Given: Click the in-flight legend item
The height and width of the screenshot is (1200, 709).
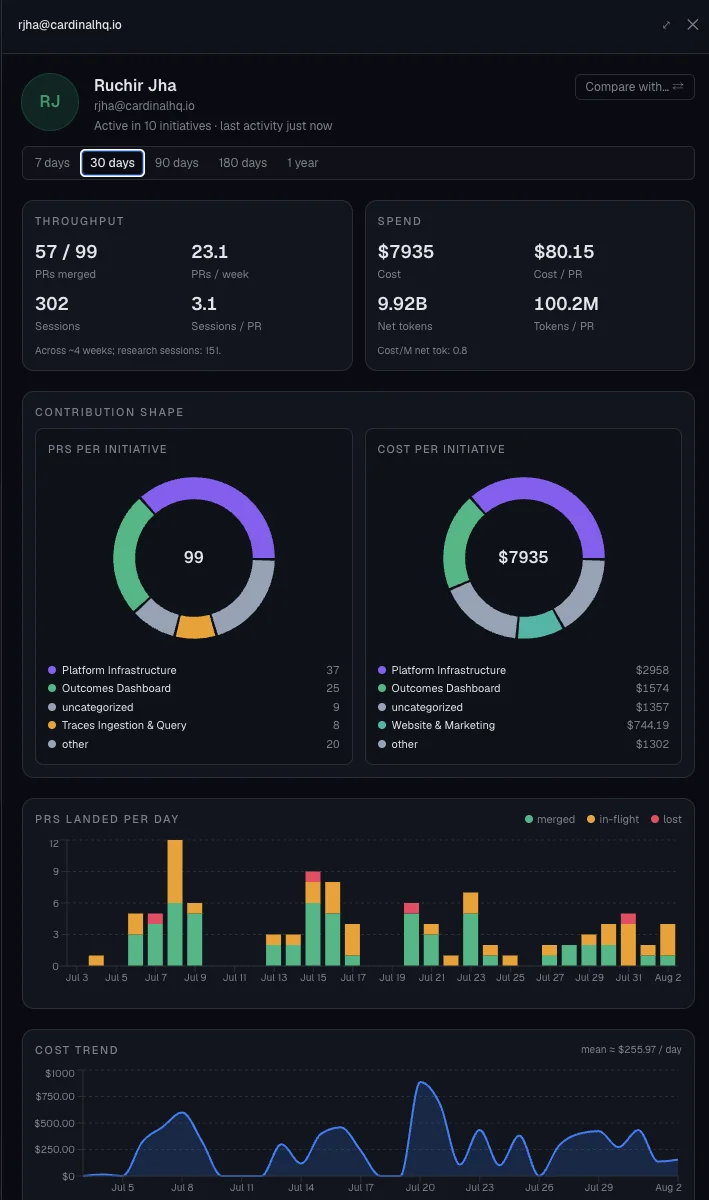Looking at the screenshot, I should 613,819.
